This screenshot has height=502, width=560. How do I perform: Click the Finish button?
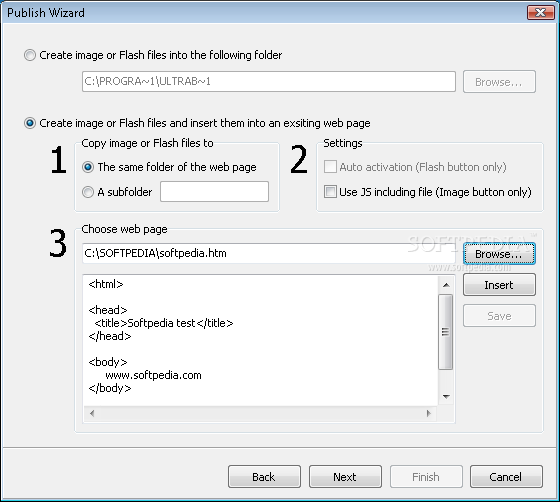pos(426,477)
